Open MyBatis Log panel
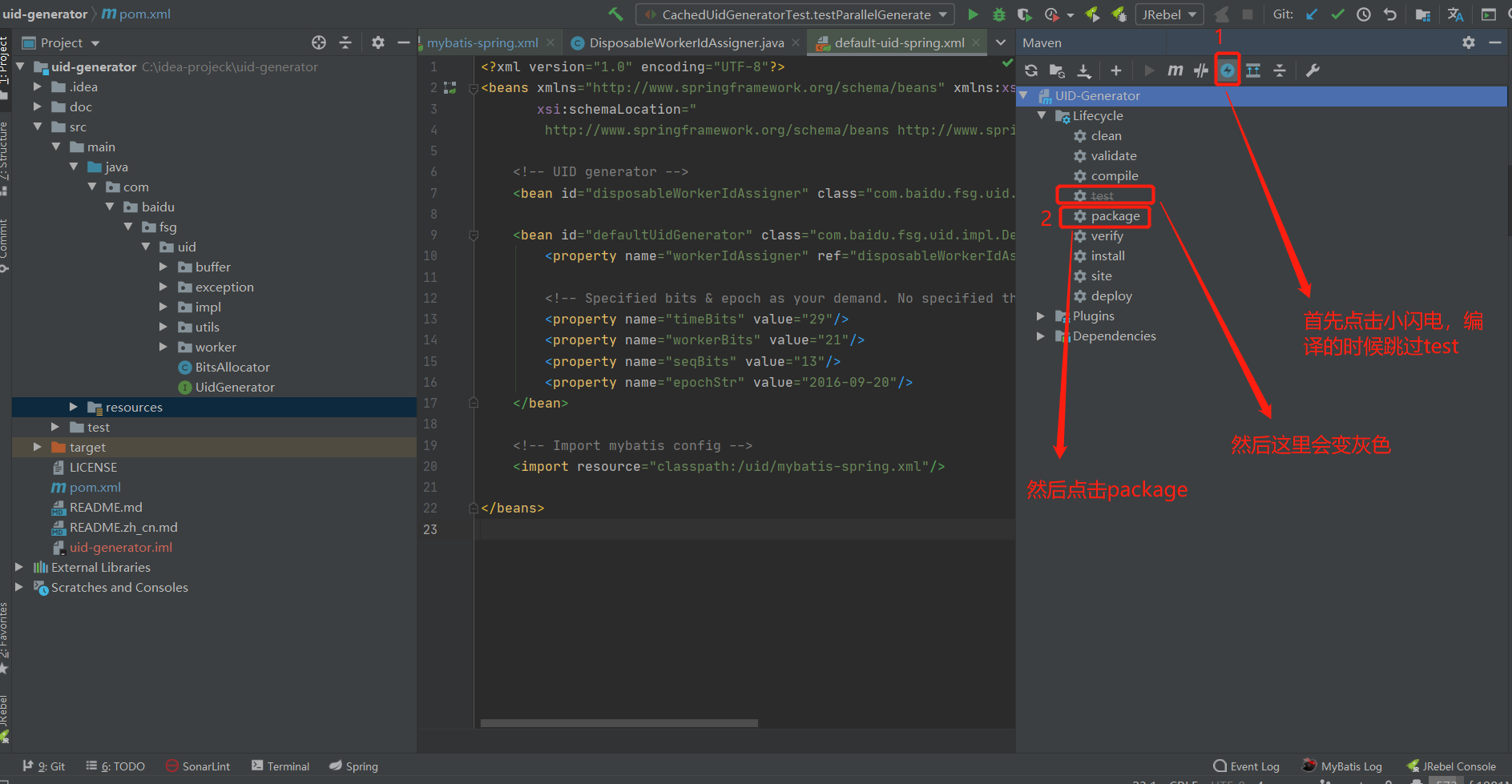 pyautogui.click(x=1342, y=766)
